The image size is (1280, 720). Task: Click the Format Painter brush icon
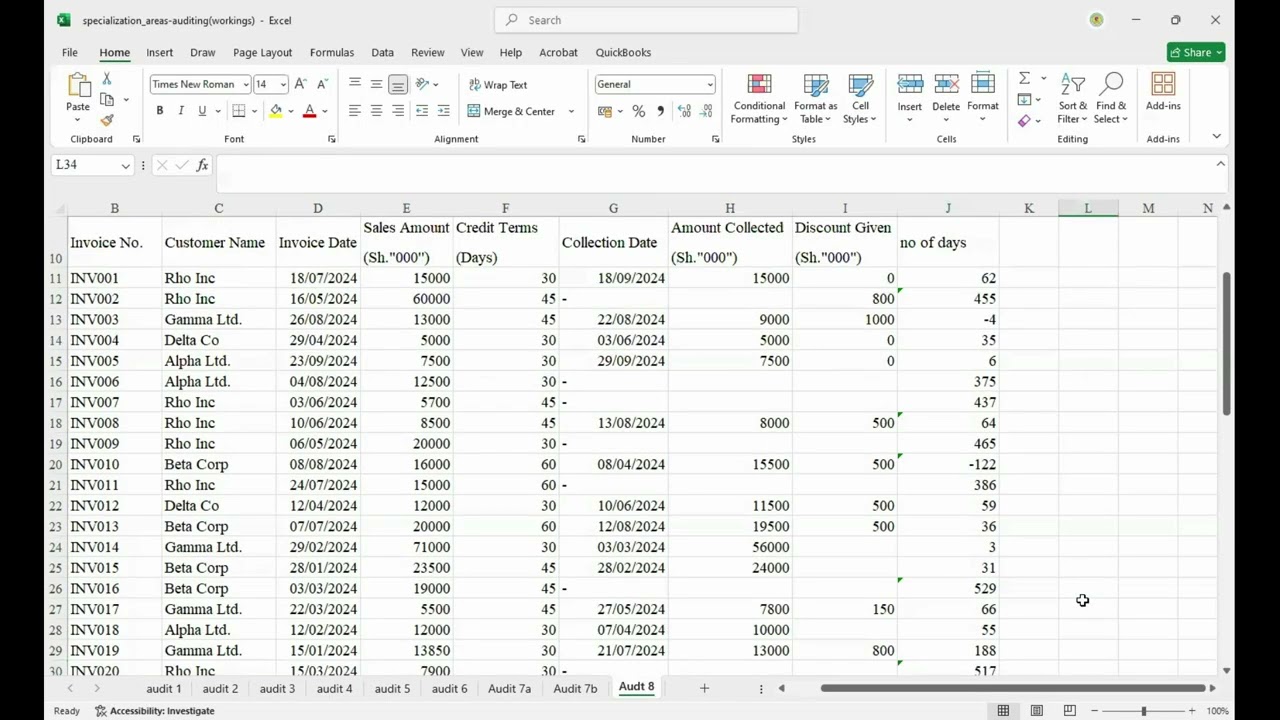(107, 120)
